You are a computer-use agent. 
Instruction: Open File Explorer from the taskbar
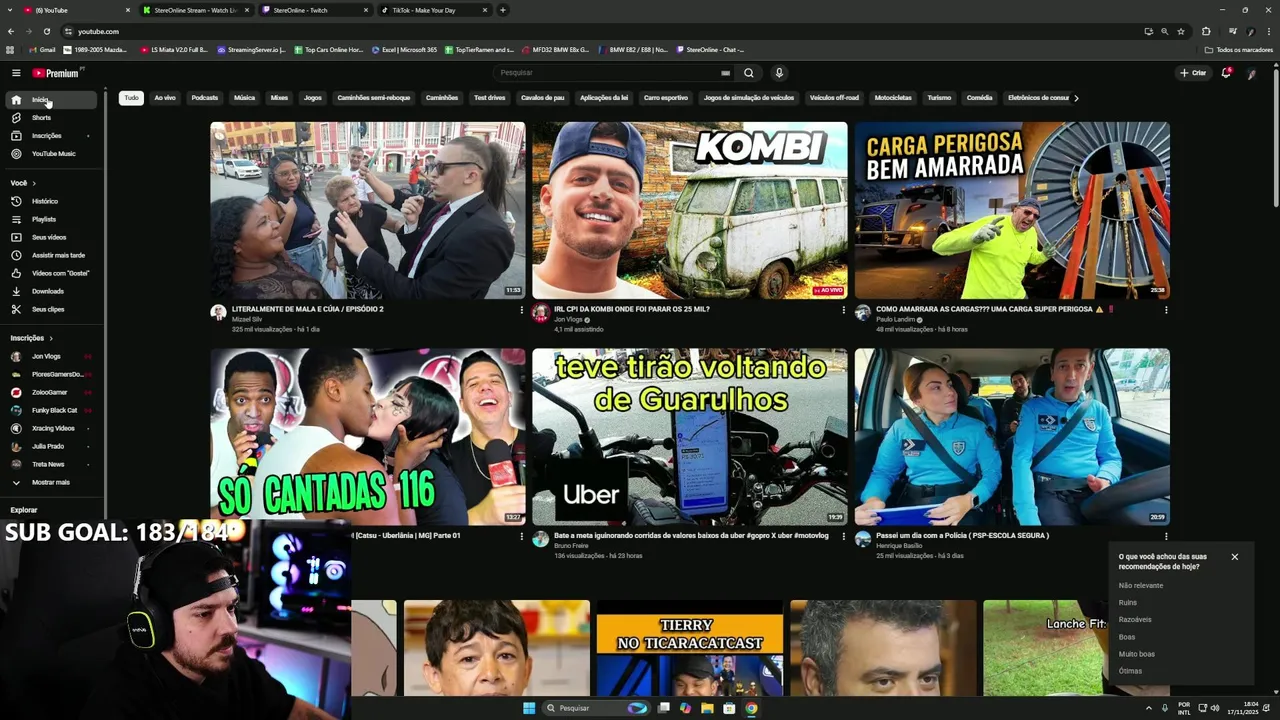(x=707, y=708)
